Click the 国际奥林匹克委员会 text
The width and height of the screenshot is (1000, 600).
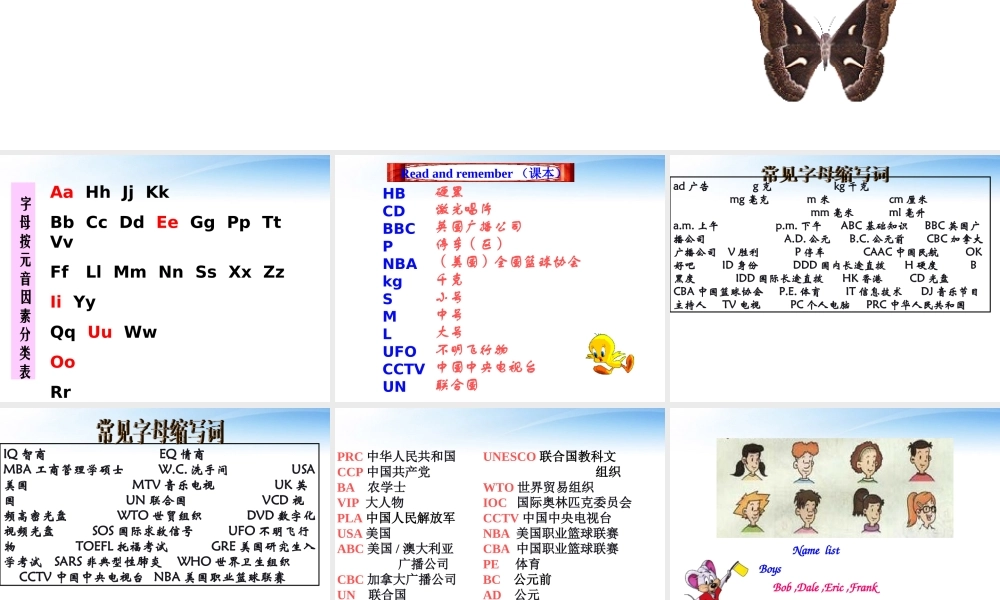[x=574, y=502]
